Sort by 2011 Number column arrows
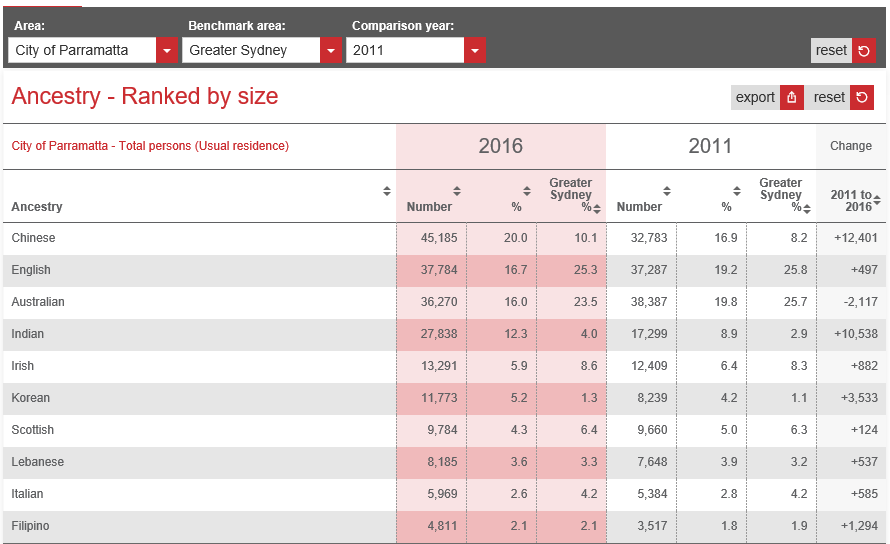This screenshot has height=544, width=890. click(x=667, y=191)
